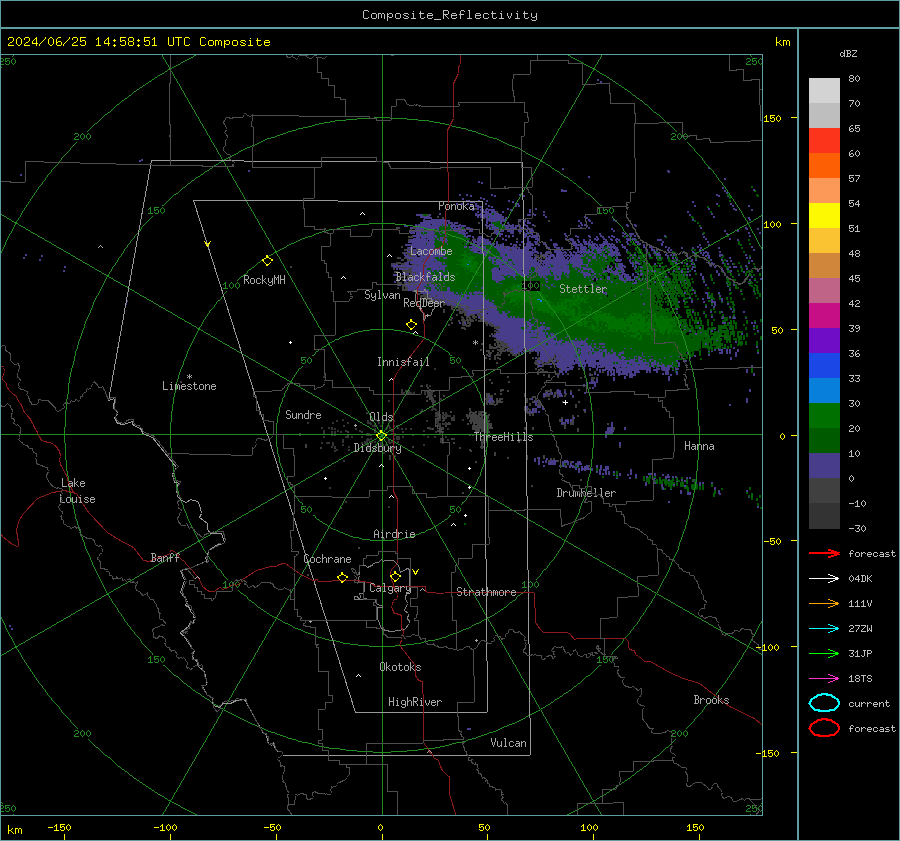
Task: Click the cyan 27ZW arrow legend icon
Action: click(824, 629)
